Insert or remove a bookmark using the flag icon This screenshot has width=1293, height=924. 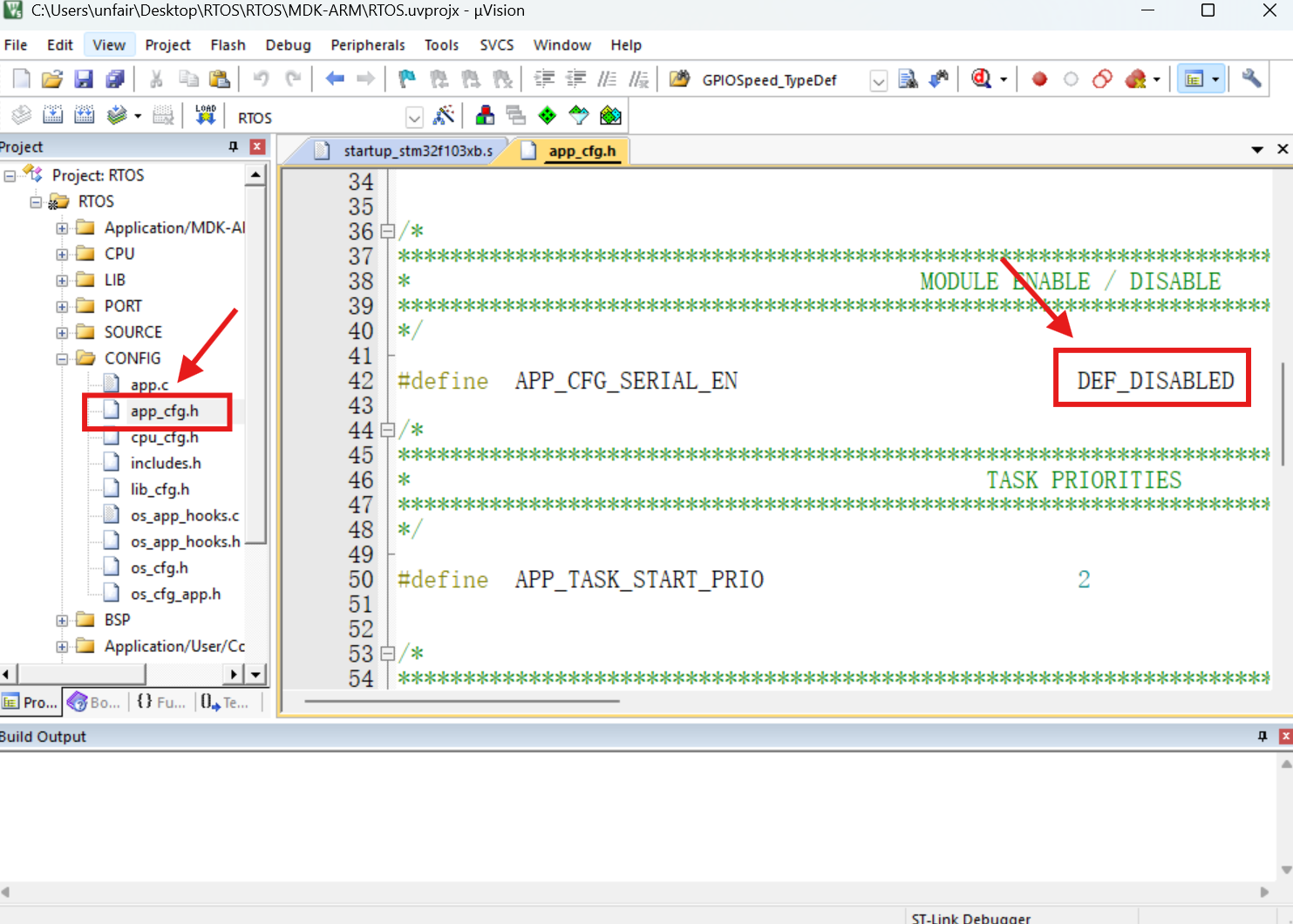click(406, 79)
